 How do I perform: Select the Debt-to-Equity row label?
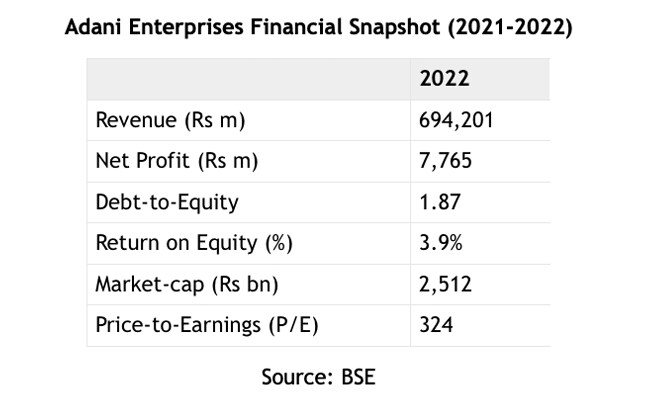pos(167,203)
